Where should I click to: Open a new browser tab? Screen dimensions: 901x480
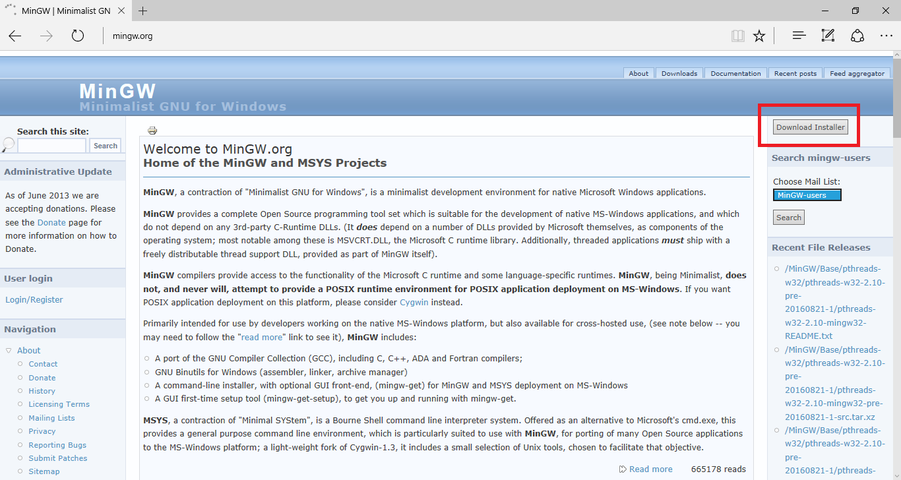tap(143, 10)
